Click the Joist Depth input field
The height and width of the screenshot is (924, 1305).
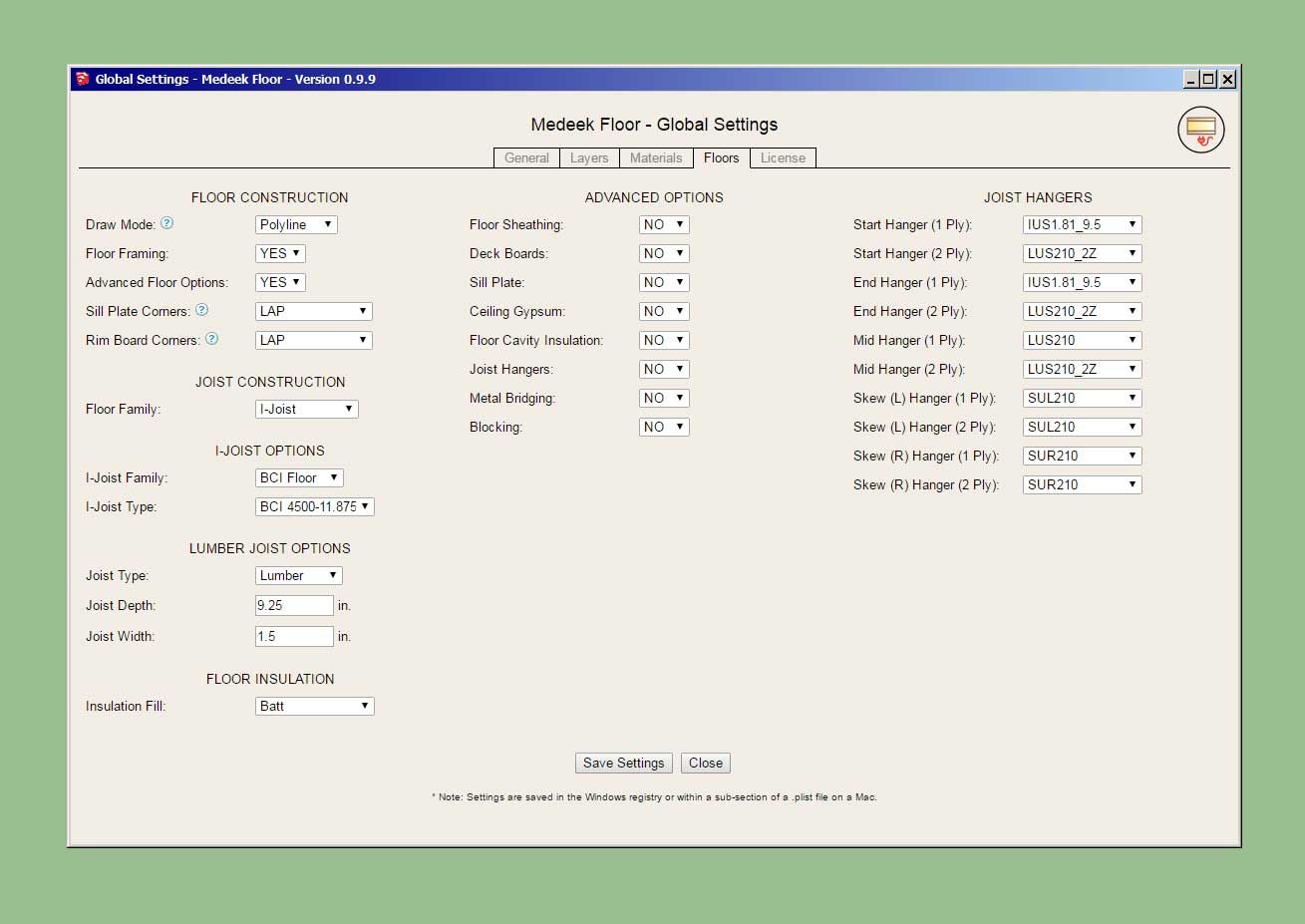pyautogui.click(x=294, y=605)
